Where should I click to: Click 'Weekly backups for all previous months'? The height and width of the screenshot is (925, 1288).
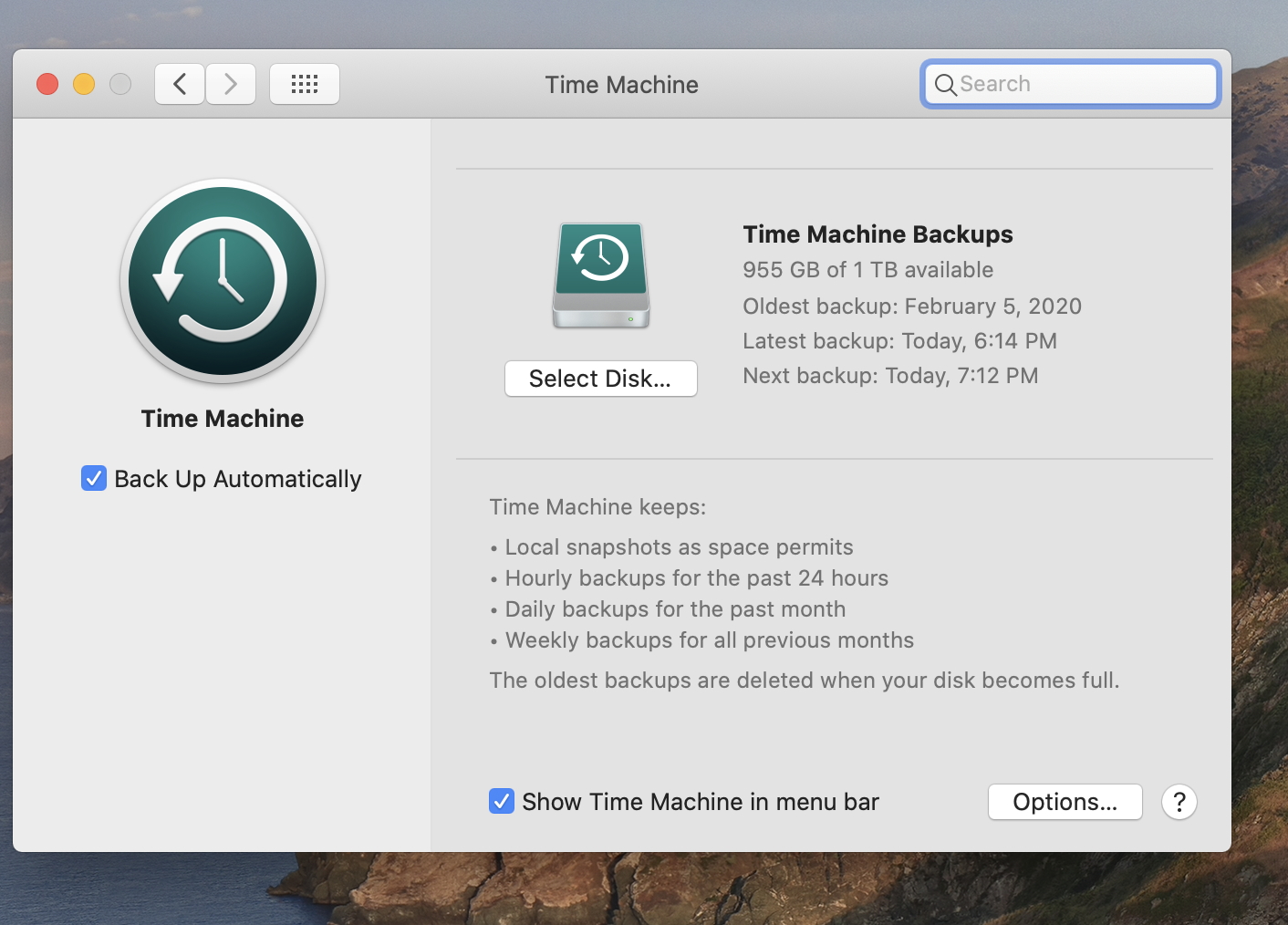point(709,640)
